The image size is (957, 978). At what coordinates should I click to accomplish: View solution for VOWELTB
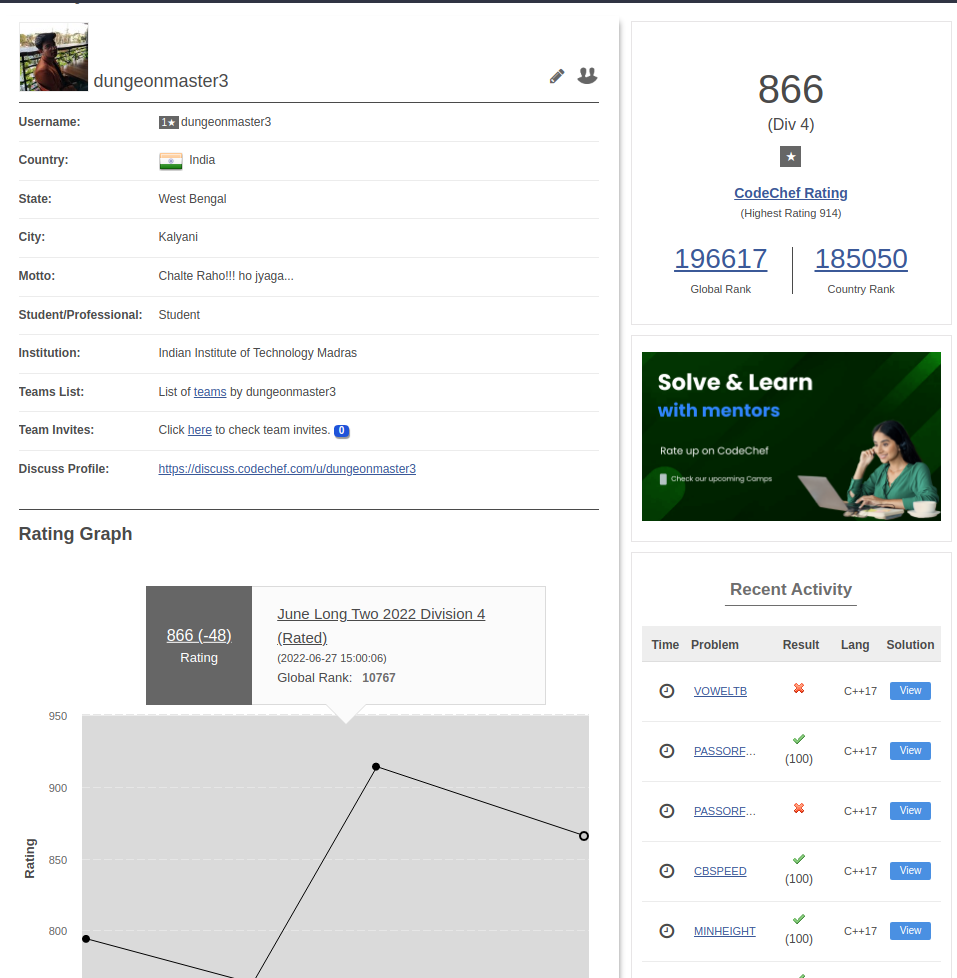(910, 690)
